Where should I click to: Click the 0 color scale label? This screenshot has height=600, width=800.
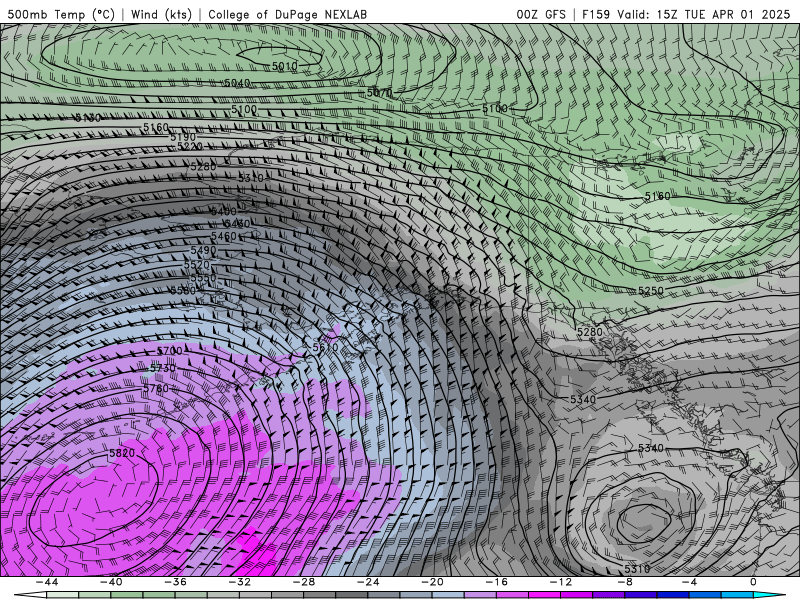(753, 582)
